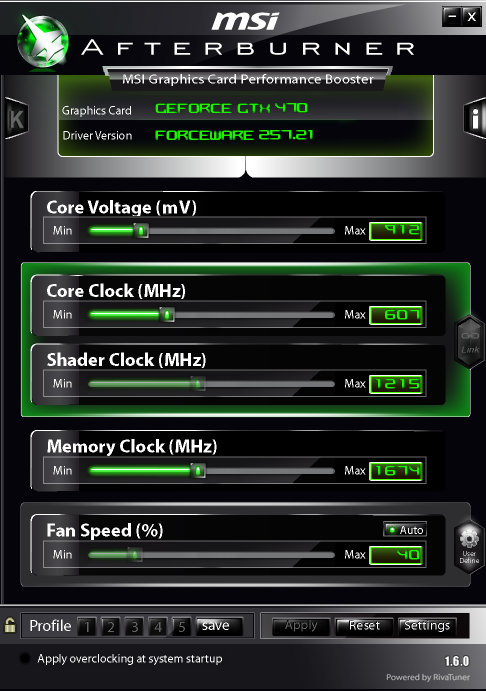Click Reset to restore default clocks
Screen dimensions: 486x691
pos(364,626)
